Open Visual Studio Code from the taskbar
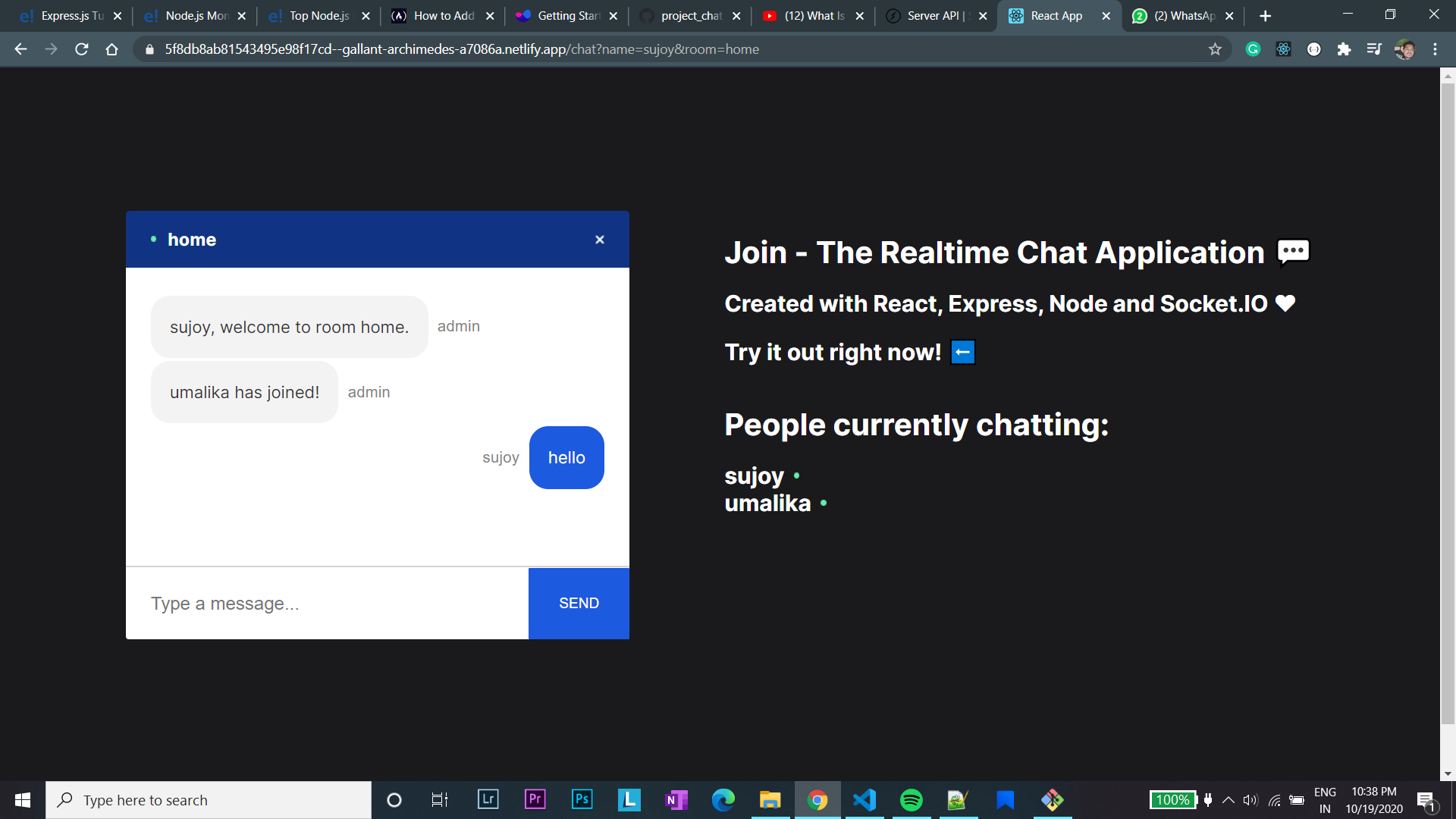The height and width of the screenshot is (819, 1456). click(x=864, y=800)
